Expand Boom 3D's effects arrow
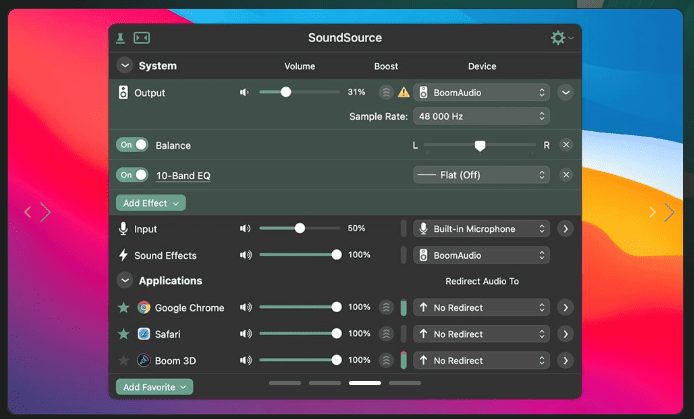Image resolution: width=694 pixels, height=419 pixels. click(566, 361)
